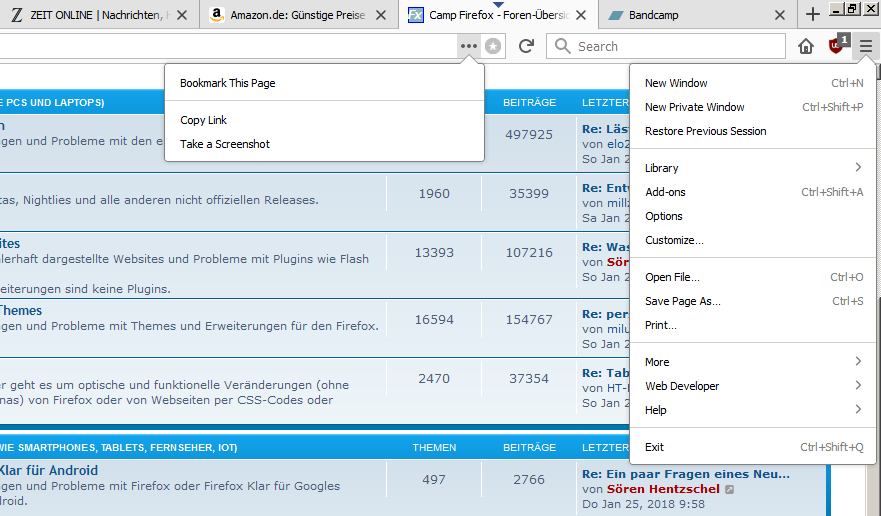Open the Help submenu
This screenshot has width=881, height=516.
pyautogui.click(x=752, y=410)
